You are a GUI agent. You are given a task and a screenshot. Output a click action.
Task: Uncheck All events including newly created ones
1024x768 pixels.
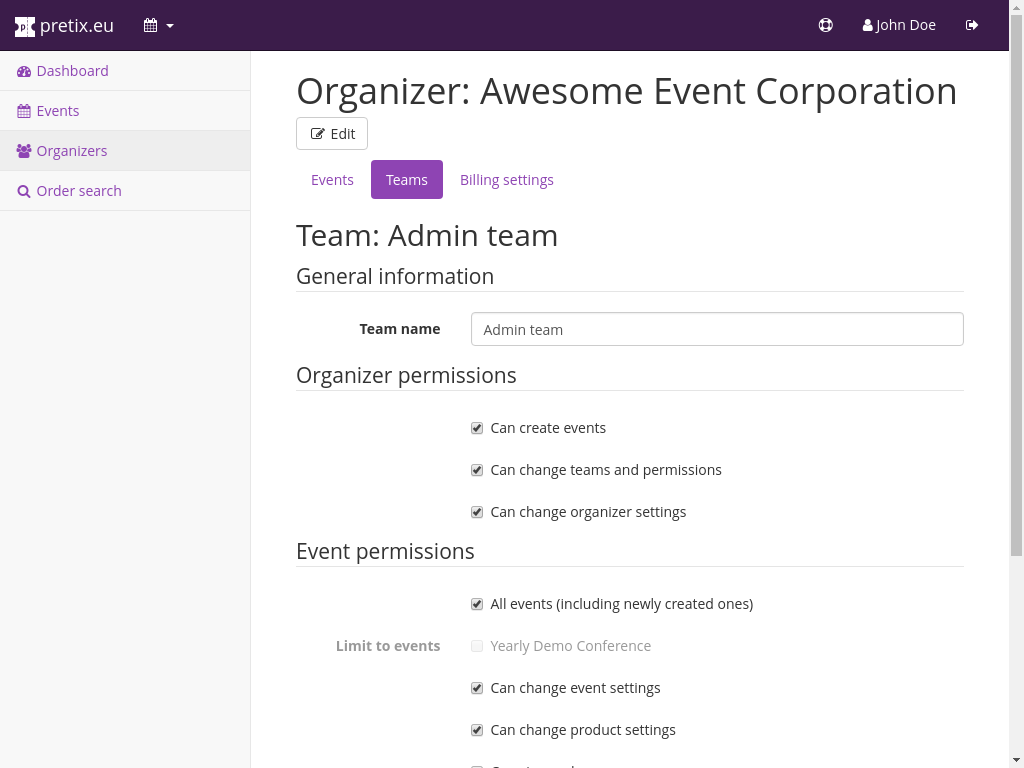point(477,604)
